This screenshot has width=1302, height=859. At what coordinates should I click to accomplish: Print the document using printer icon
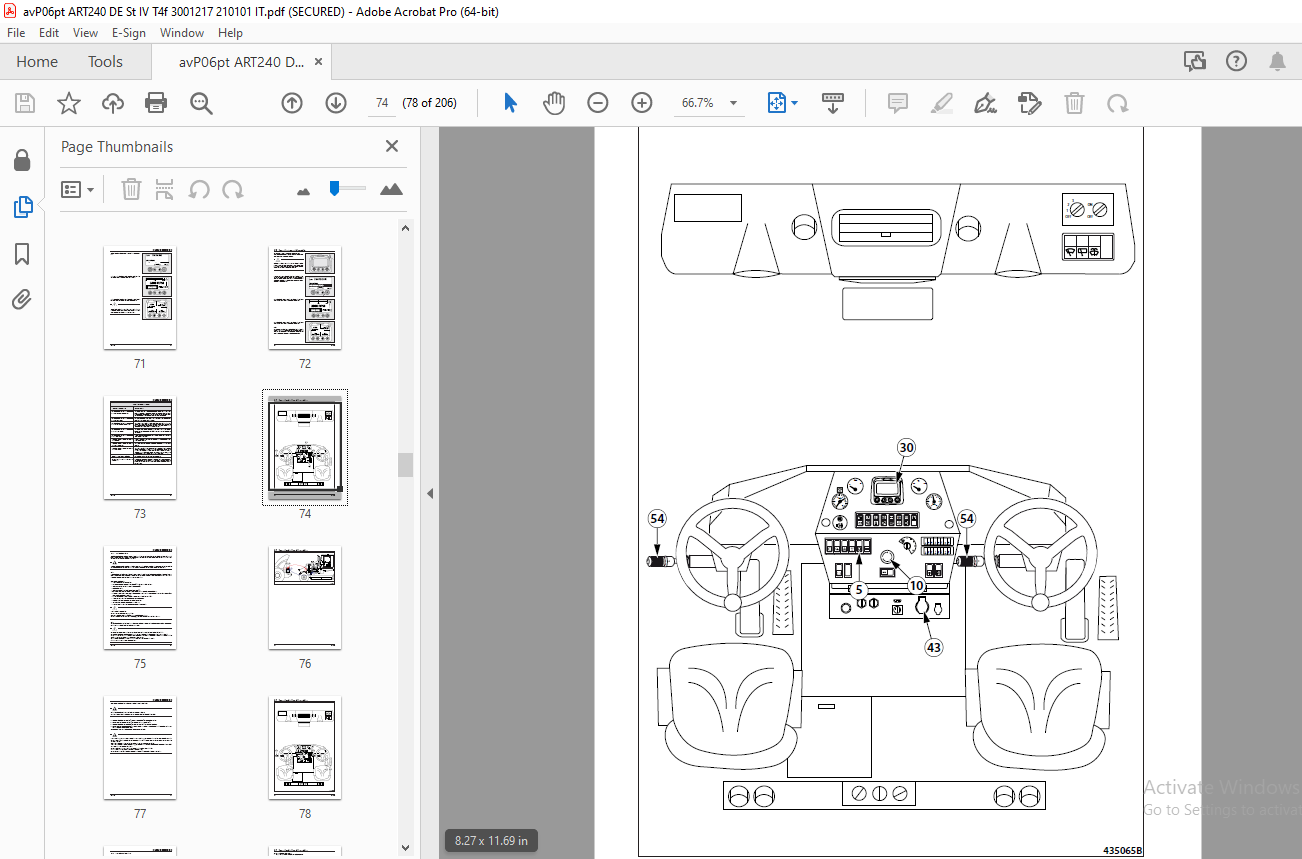pyautogui.click(x=156, y=103)
